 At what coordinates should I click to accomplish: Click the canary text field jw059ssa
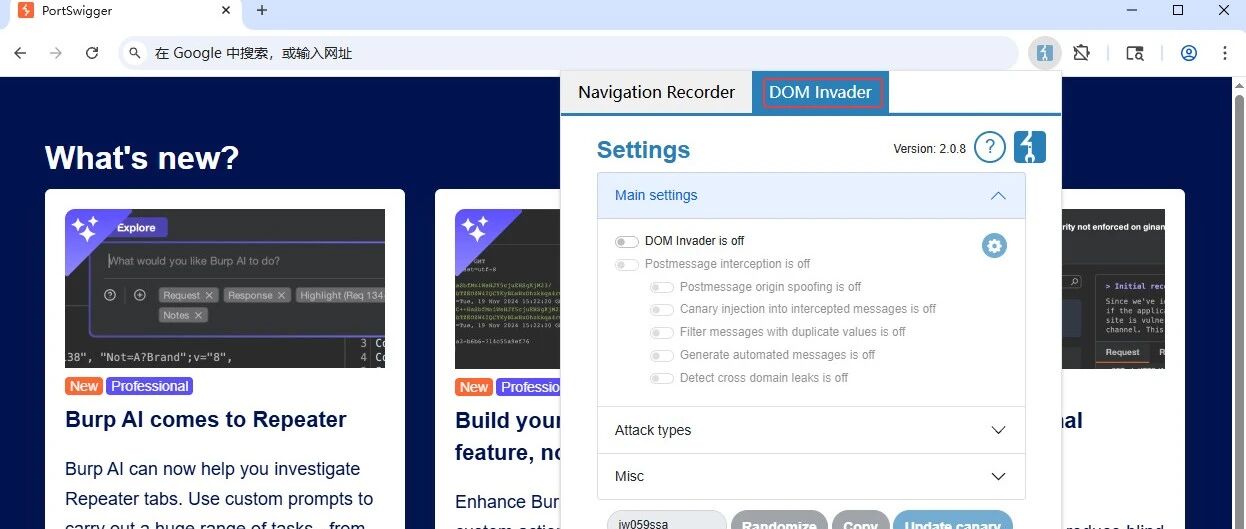pos(667,521)
